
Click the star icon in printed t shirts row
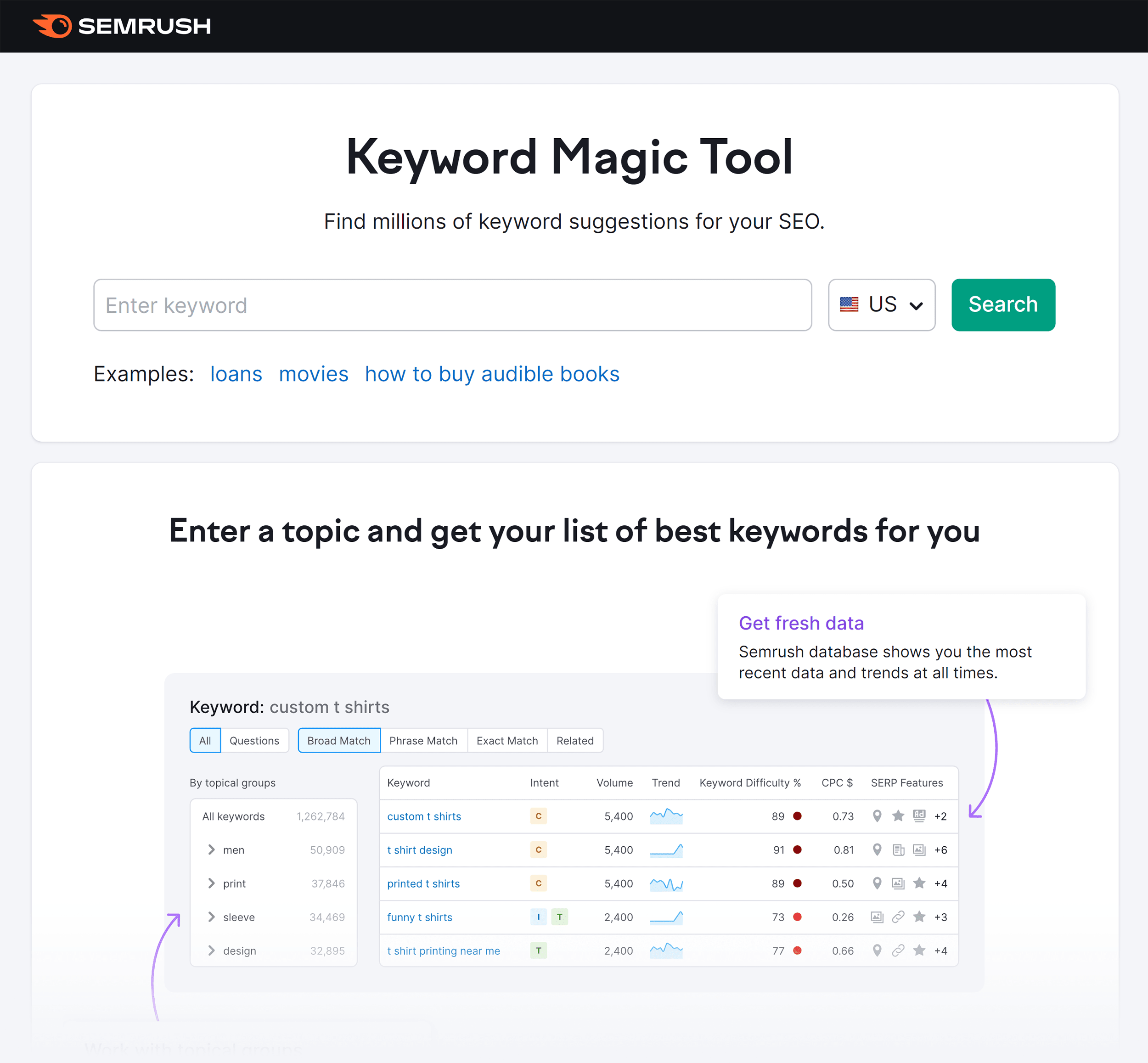click(919, 883)
